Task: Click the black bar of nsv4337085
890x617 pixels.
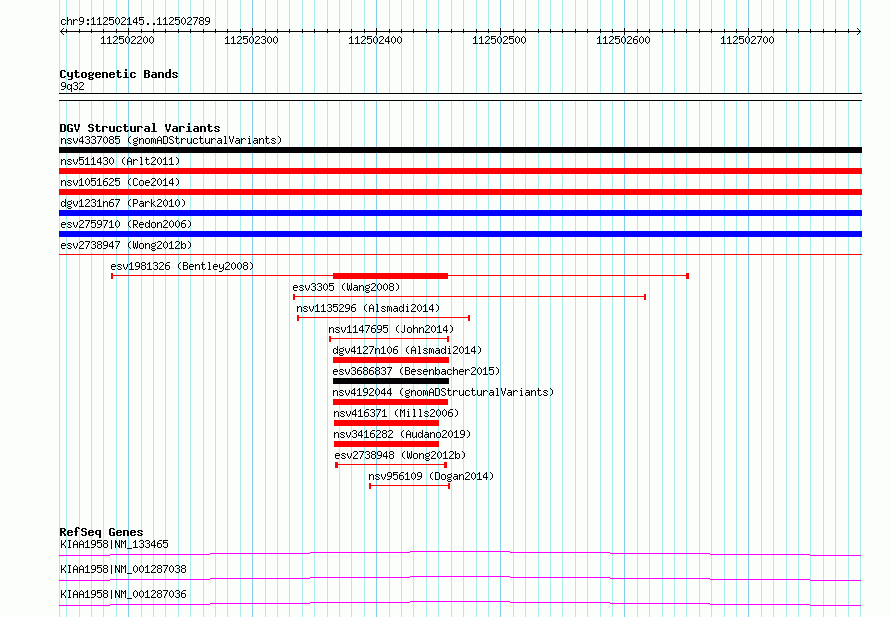Action: [460, 150]
